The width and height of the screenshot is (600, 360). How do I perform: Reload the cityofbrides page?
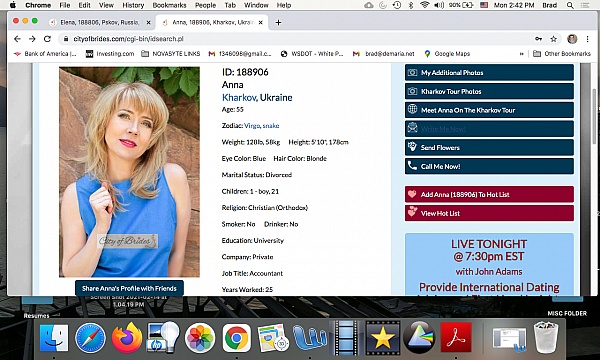click(47, 39)
